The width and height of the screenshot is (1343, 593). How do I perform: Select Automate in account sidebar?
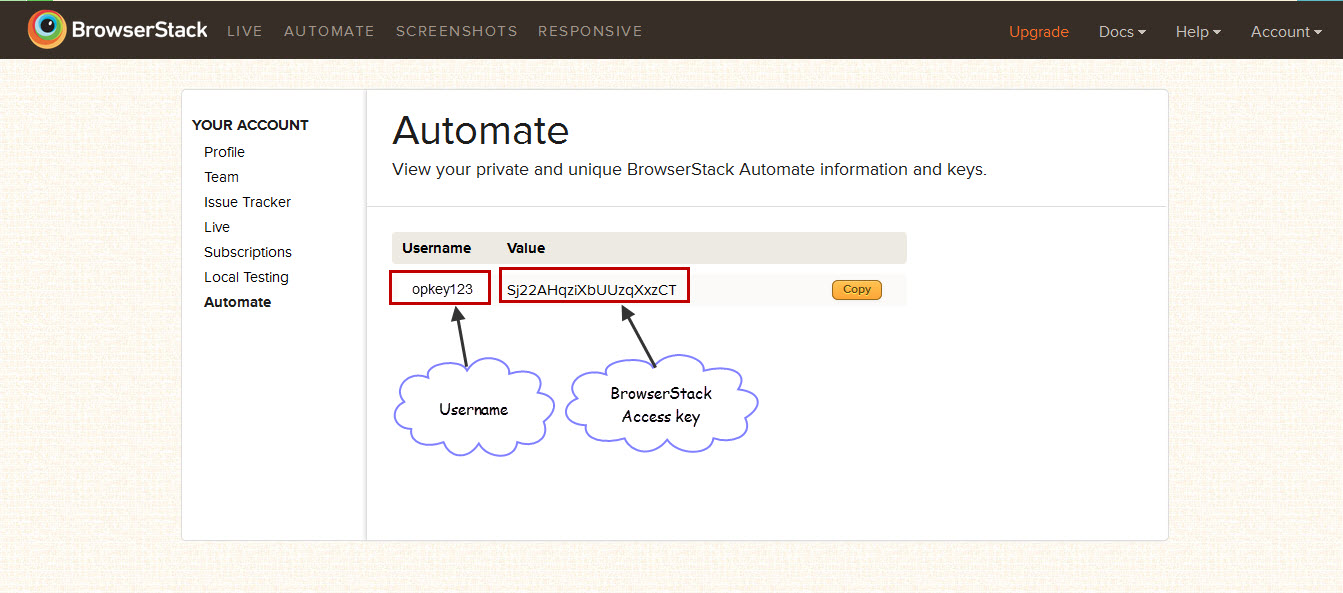point(237,302)
